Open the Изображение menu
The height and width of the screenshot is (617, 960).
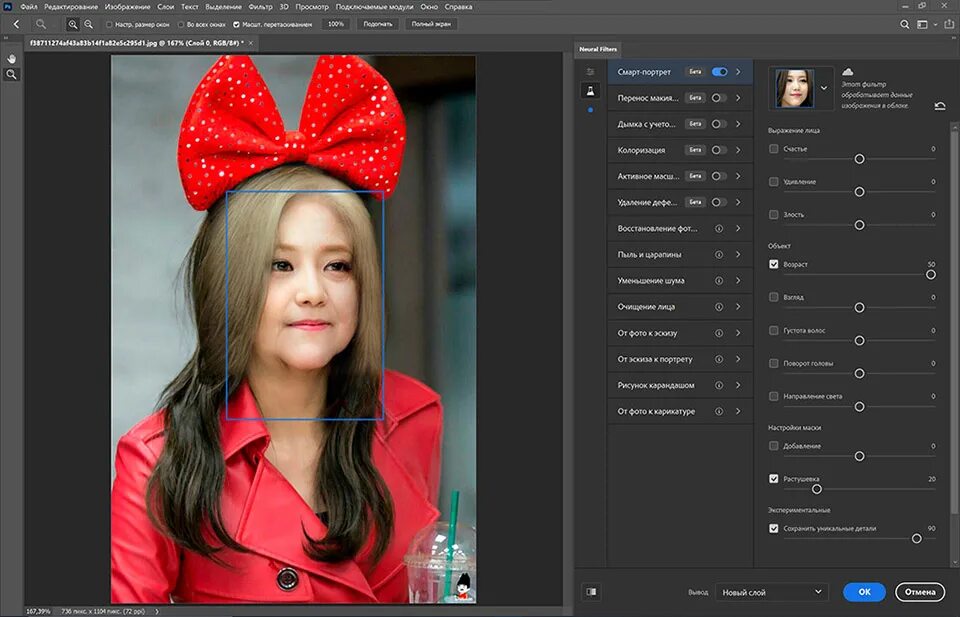pos(127,6)
